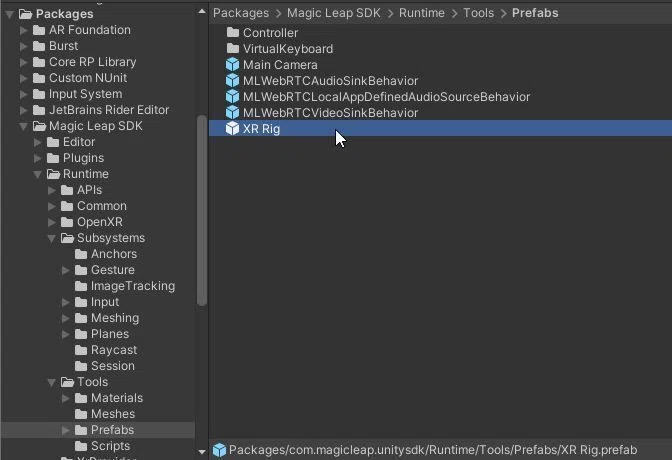Expand the OpenXR folder arrow
Viewport: 672px width, 460px height.
(51, 222)
